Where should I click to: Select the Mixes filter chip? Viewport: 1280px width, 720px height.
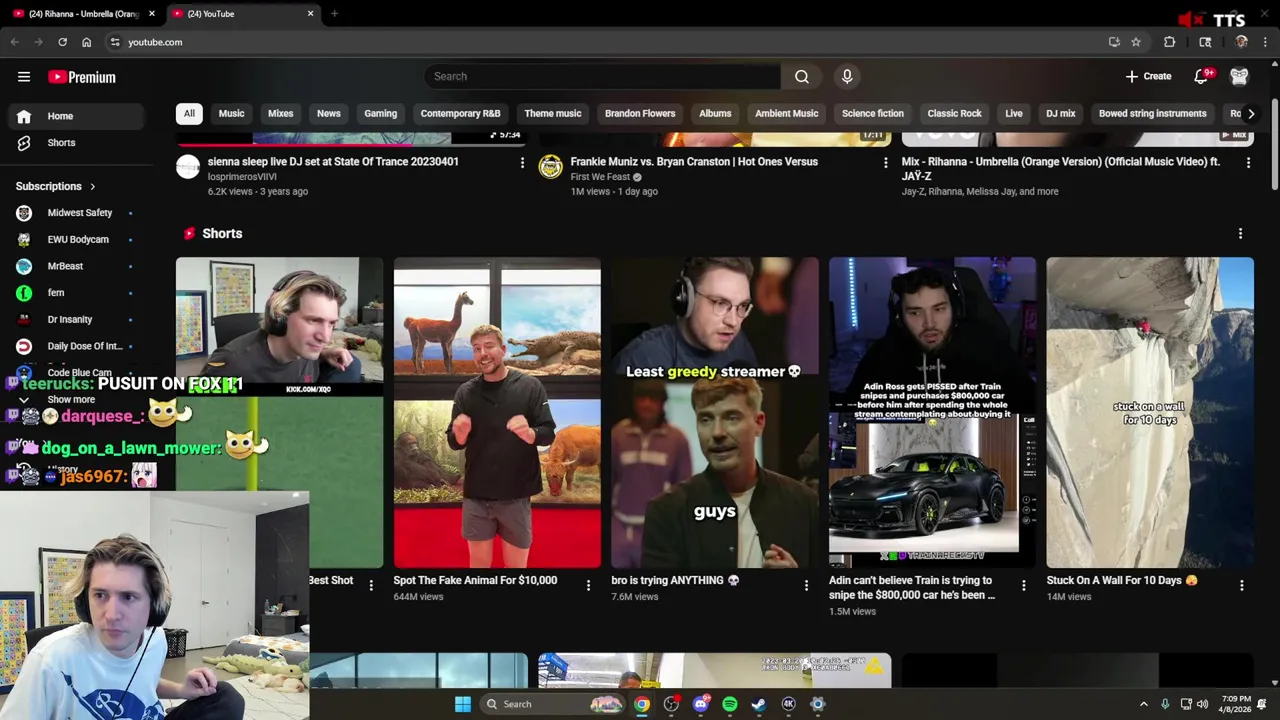(x=280, y=114)
